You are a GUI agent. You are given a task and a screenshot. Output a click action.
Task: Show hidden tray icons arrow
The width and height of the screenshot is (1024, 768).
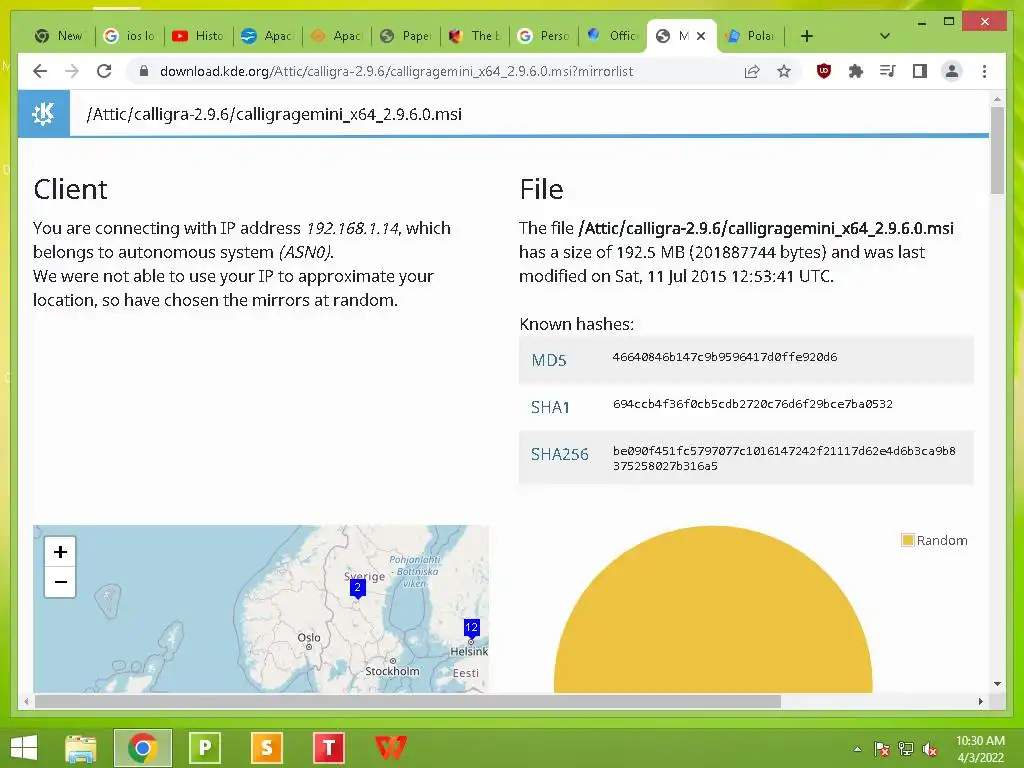(x=857, y=749)
